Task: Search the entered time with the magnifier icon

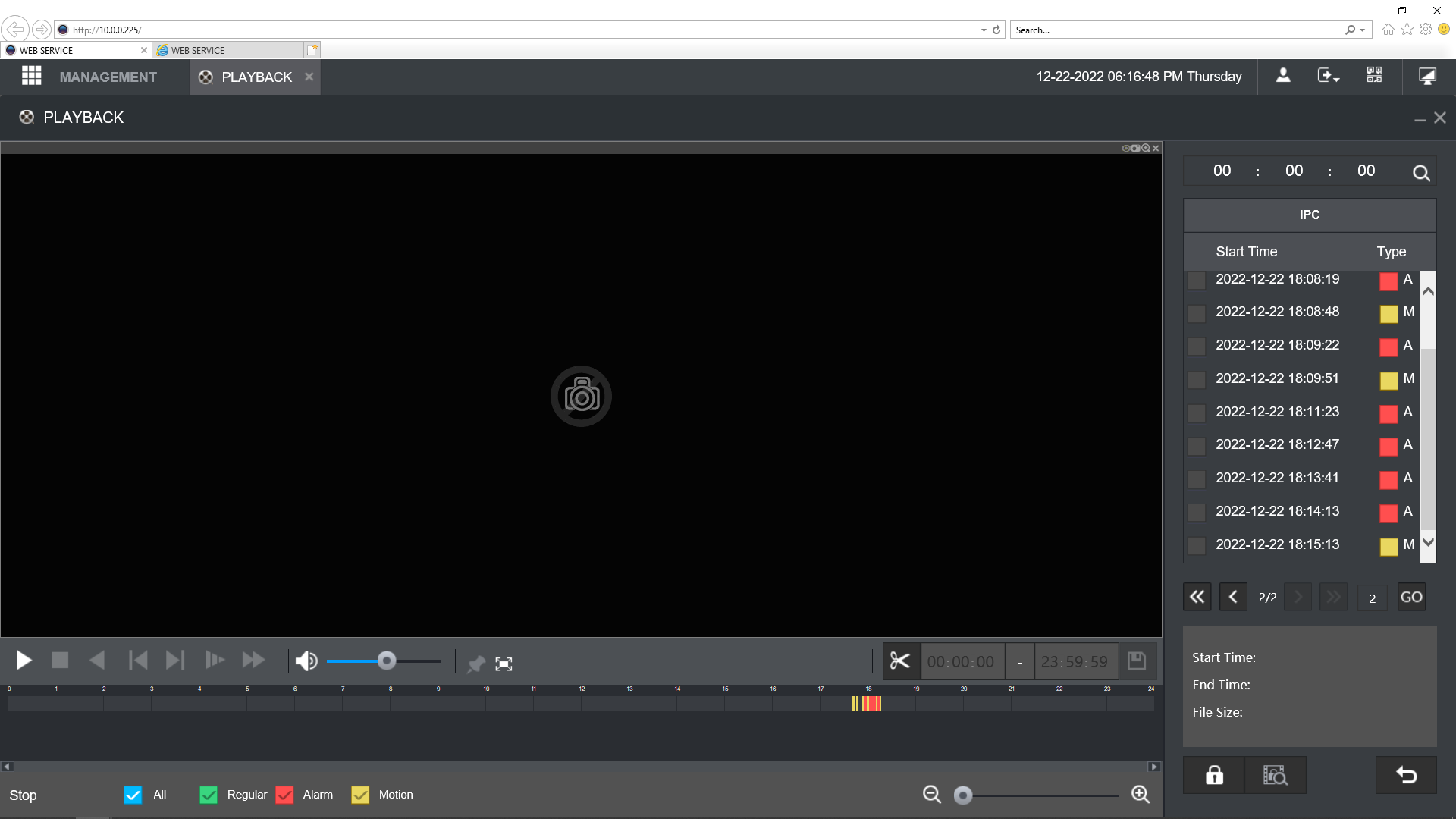Action: pyautogui.click(x=1421, y=173)
